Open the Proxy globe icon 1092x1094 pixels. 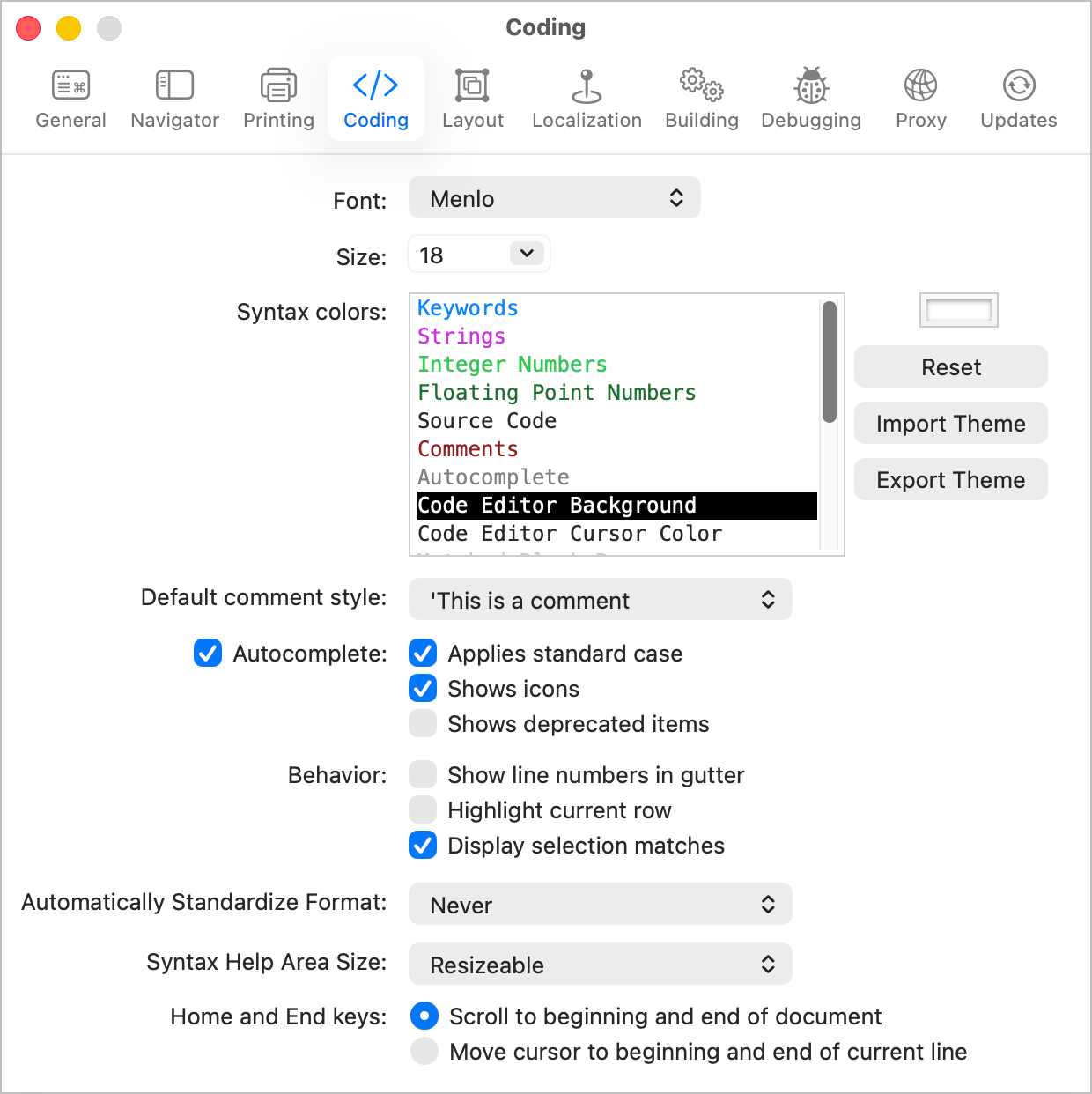[920, 97]
